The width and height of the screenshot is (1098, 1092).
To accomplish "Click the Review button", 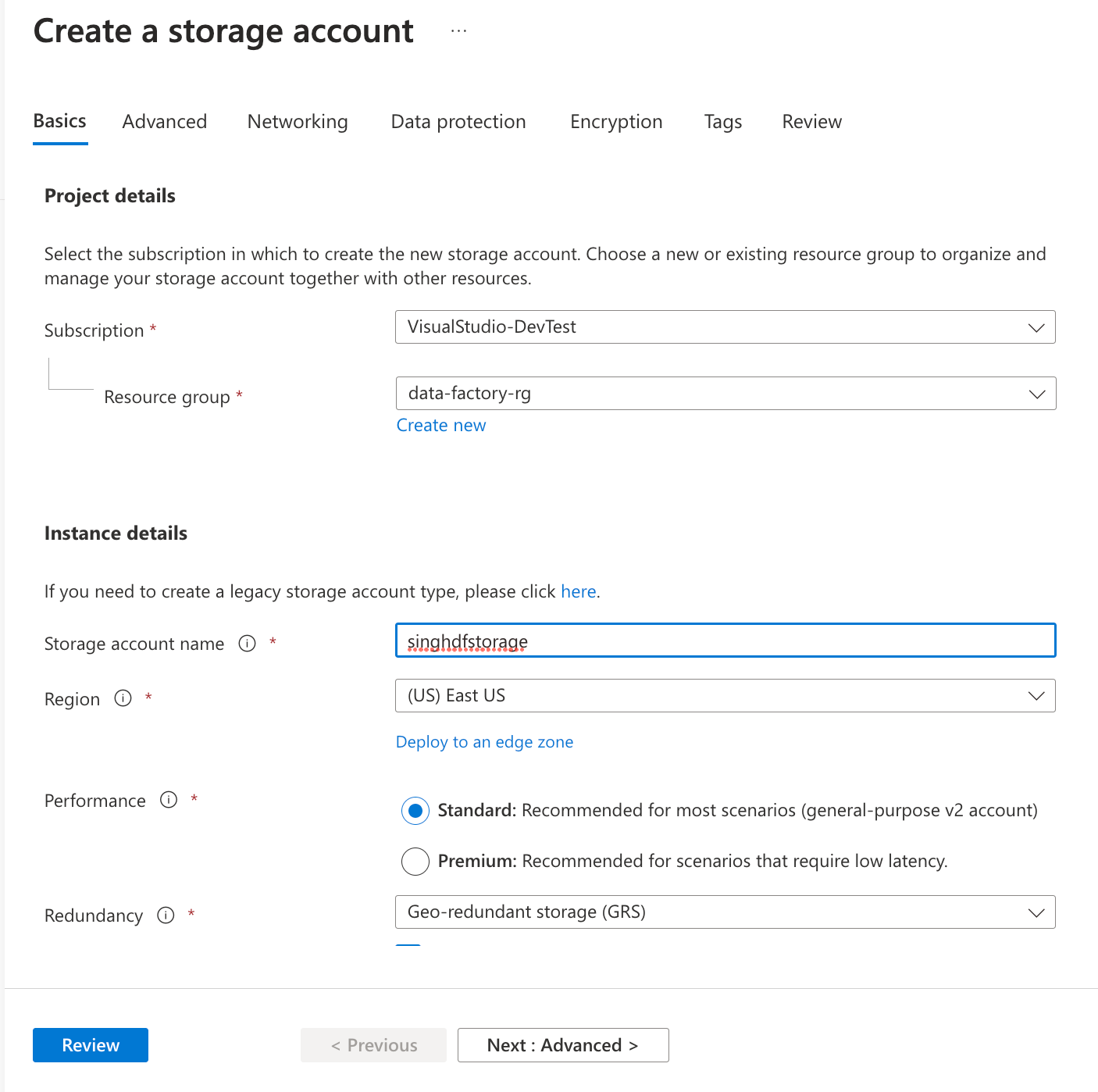I will (90, 1044).
